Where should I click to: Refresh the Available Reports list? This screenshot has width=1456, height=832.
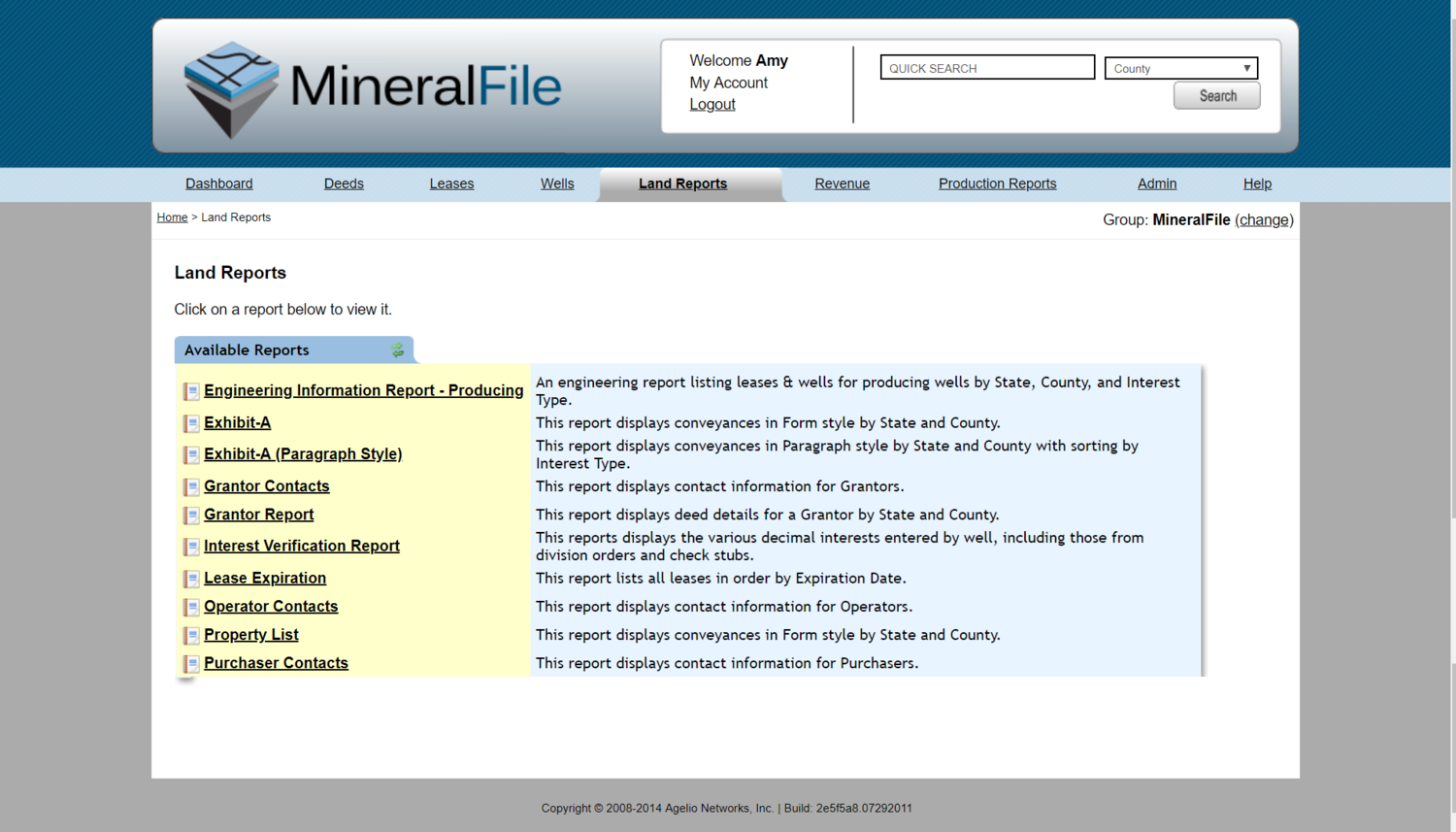[x=398, y=350]
